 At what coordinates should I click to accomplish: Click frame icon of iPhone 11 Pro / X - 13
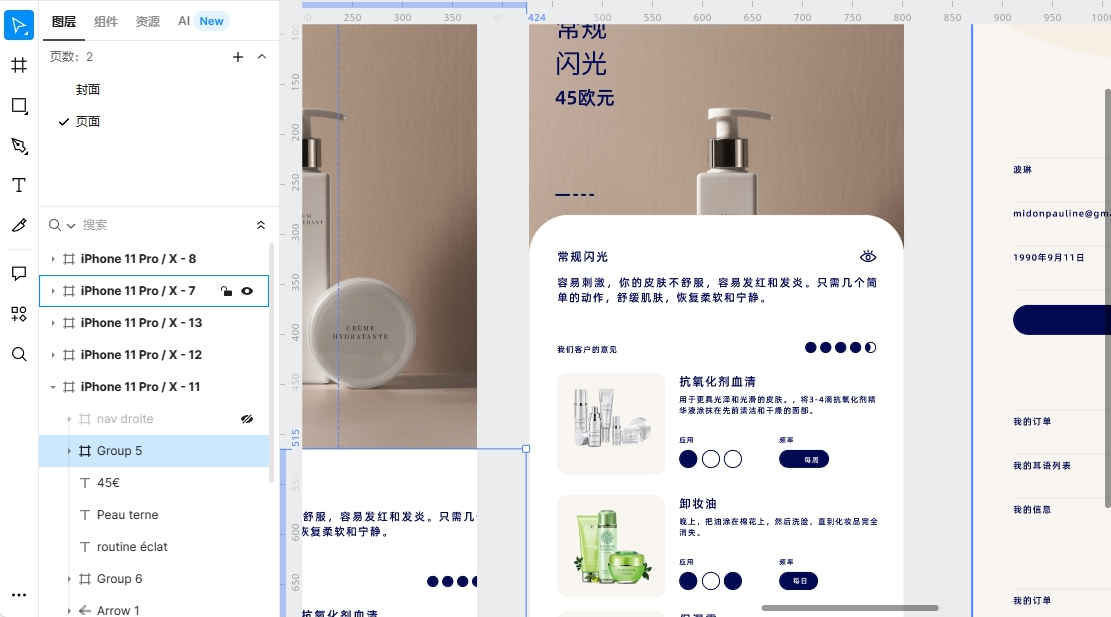pyautogui.click(x=69, y=322)
